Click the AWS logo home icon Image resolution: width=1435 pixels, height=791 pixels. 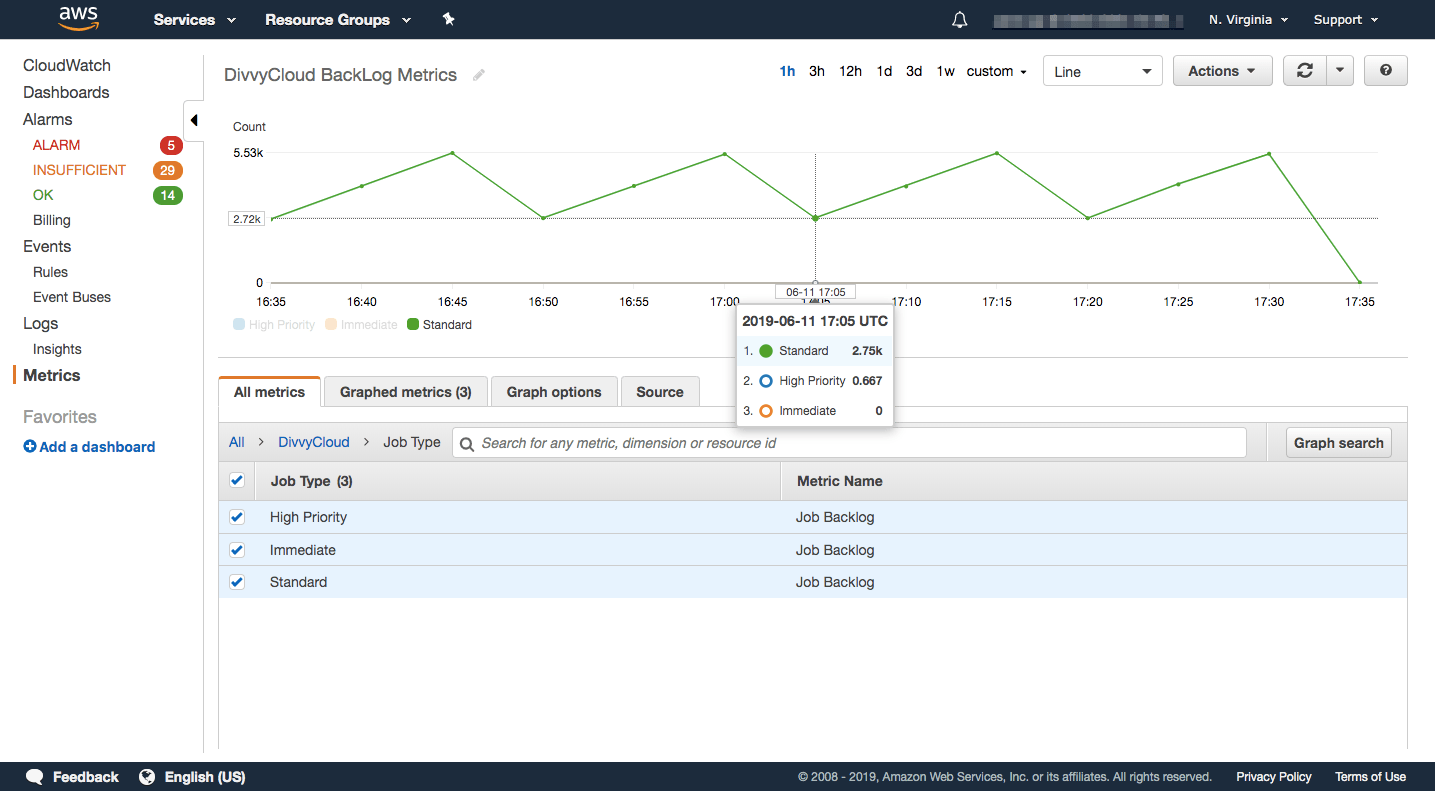[77, 18]
